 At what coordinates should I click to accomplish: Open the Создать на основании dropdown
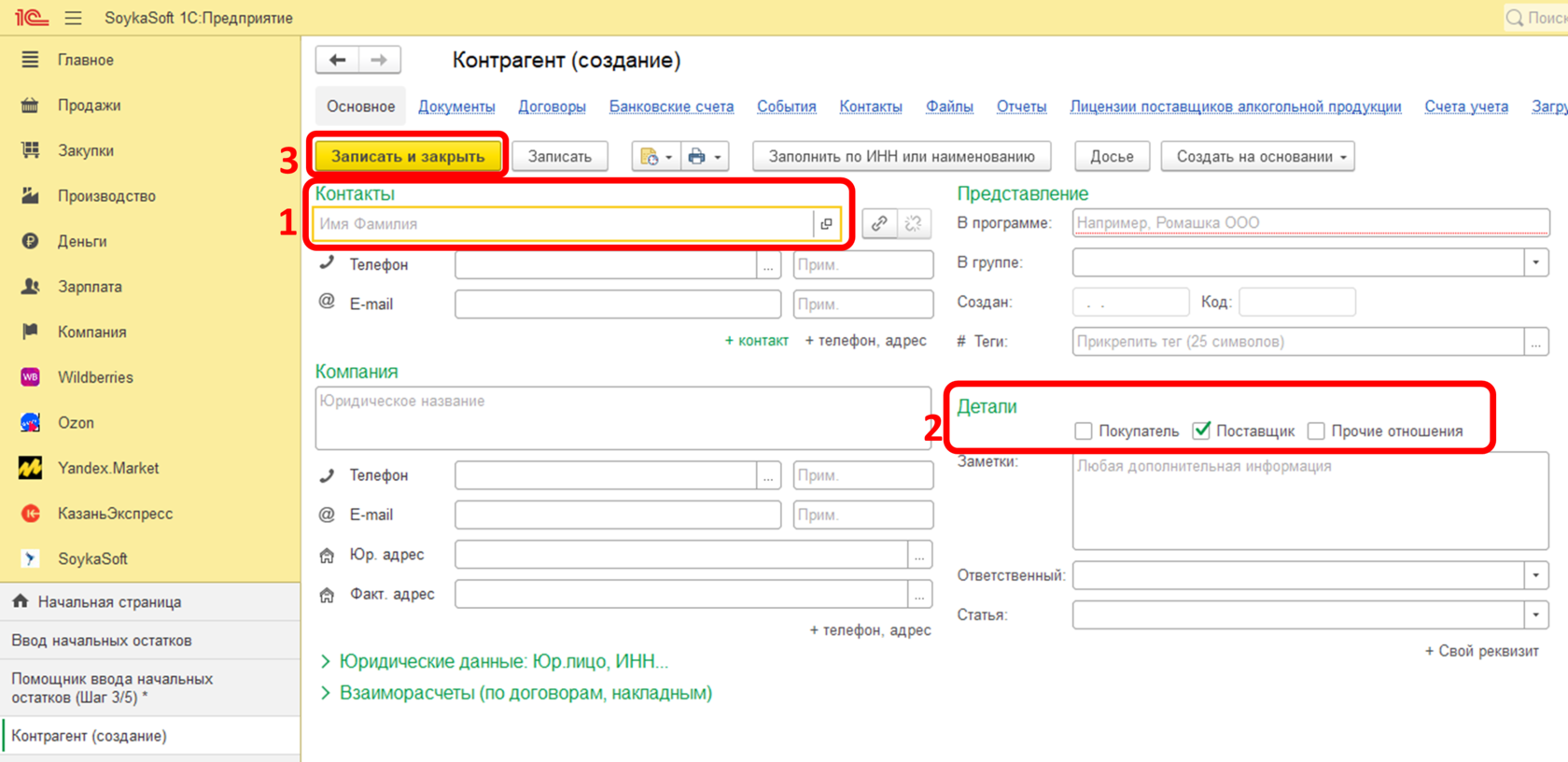click(x=1257, y=157)
